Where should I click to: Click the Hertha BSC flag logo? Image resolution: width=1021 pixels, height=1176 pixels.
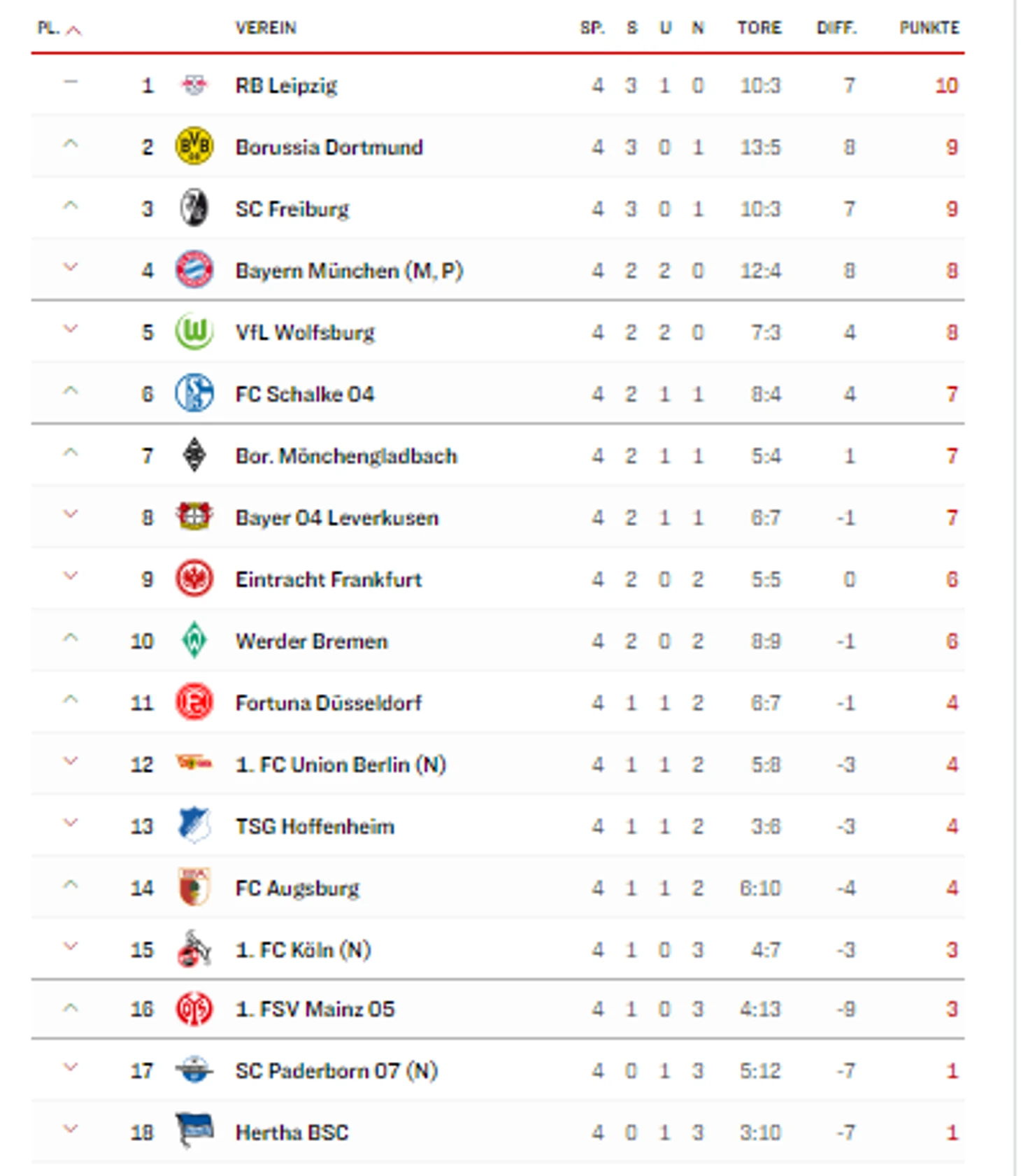coord(194,1131)
